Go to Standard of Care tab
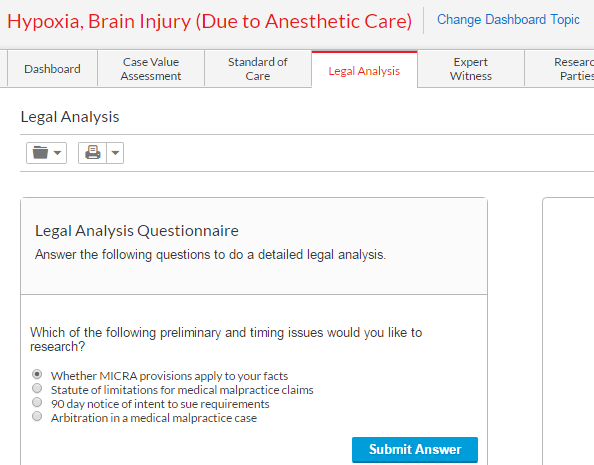Screen dimensions: 594x465 coord(258,69)
